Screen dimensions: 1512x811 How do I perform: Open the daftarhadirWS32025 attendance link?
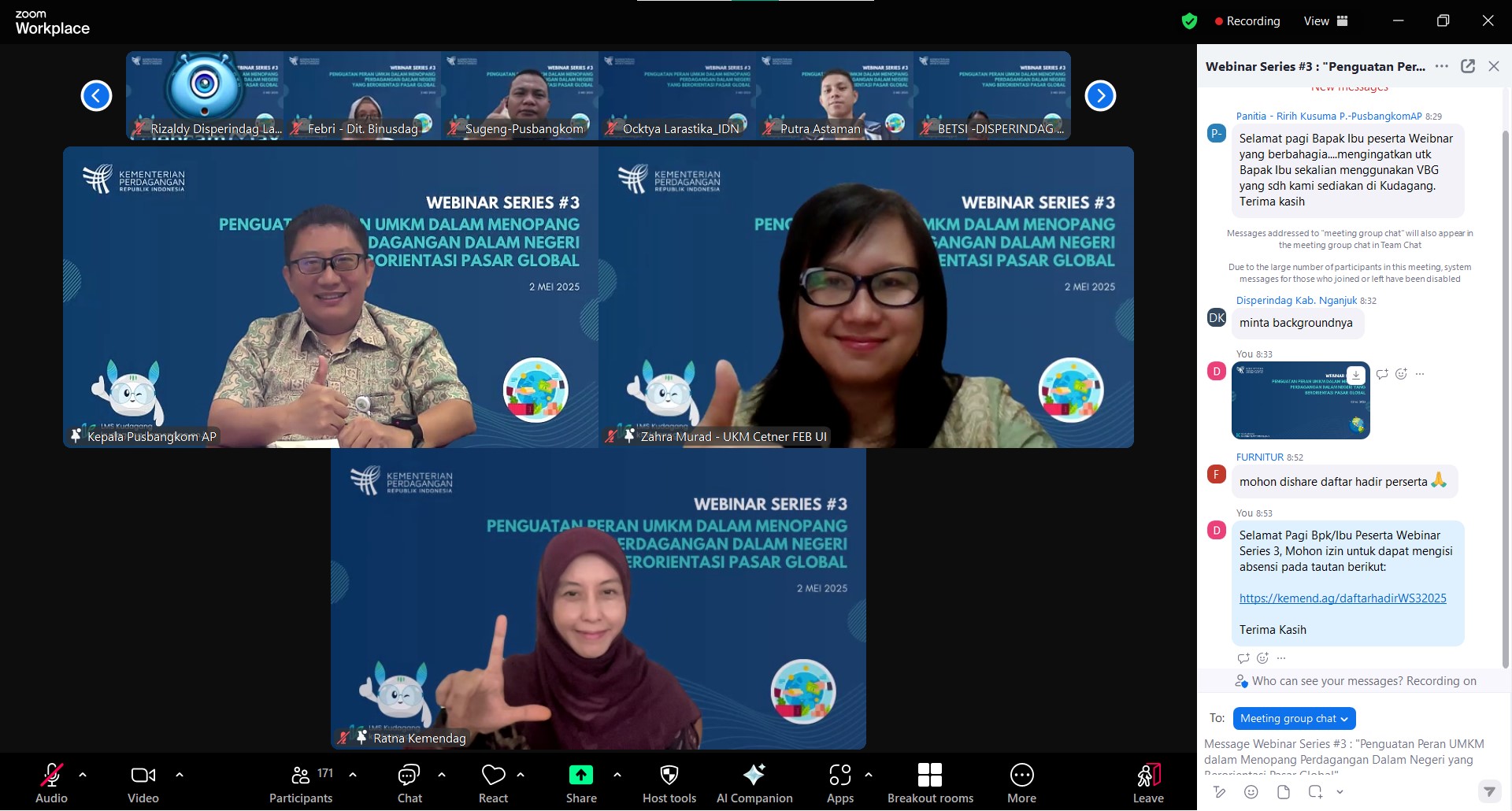pyautogui.click(x=1343, y=598)
